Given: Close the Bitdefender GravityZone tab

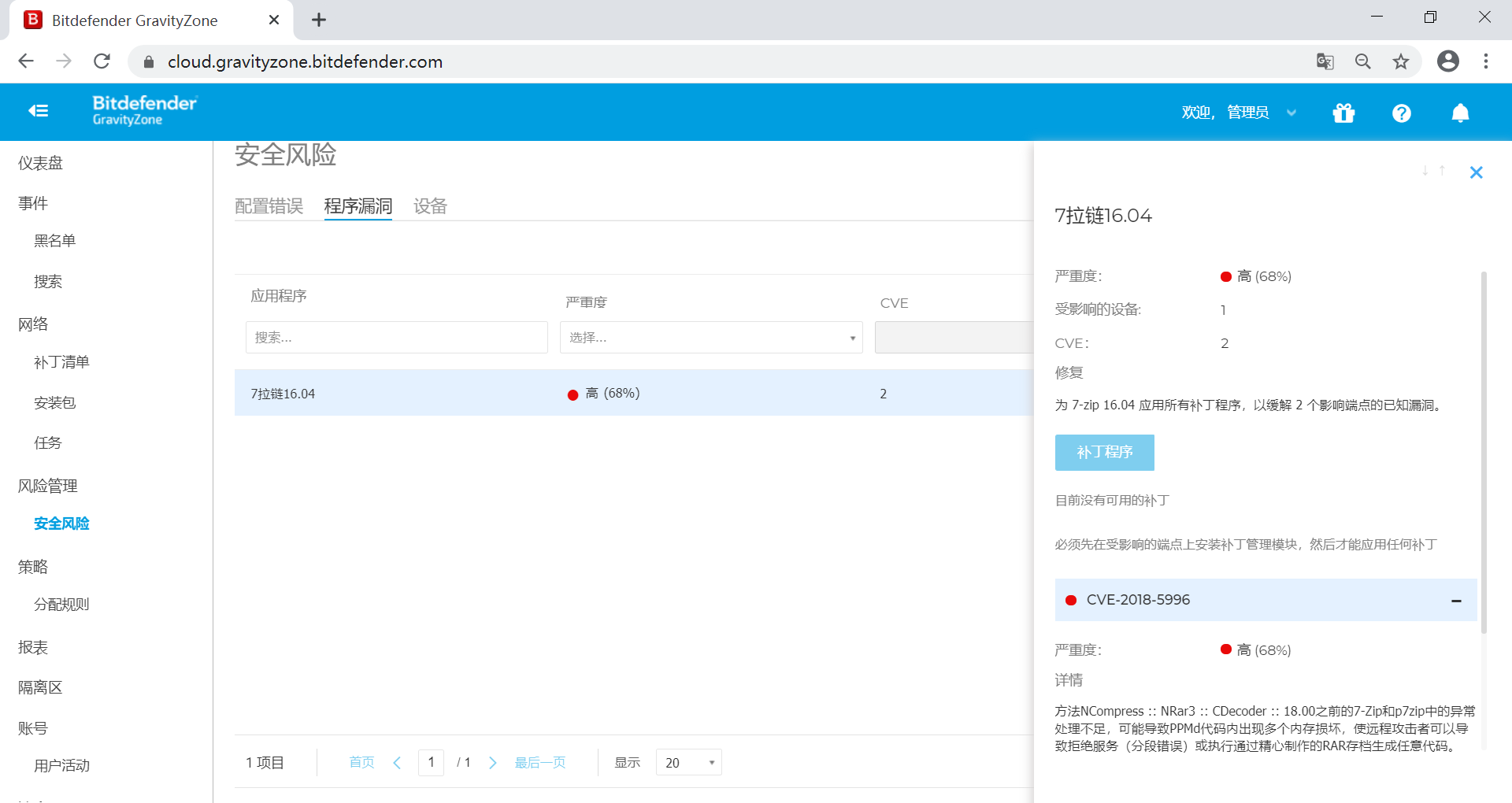Looking at the screenshot, I should (274, 20).
